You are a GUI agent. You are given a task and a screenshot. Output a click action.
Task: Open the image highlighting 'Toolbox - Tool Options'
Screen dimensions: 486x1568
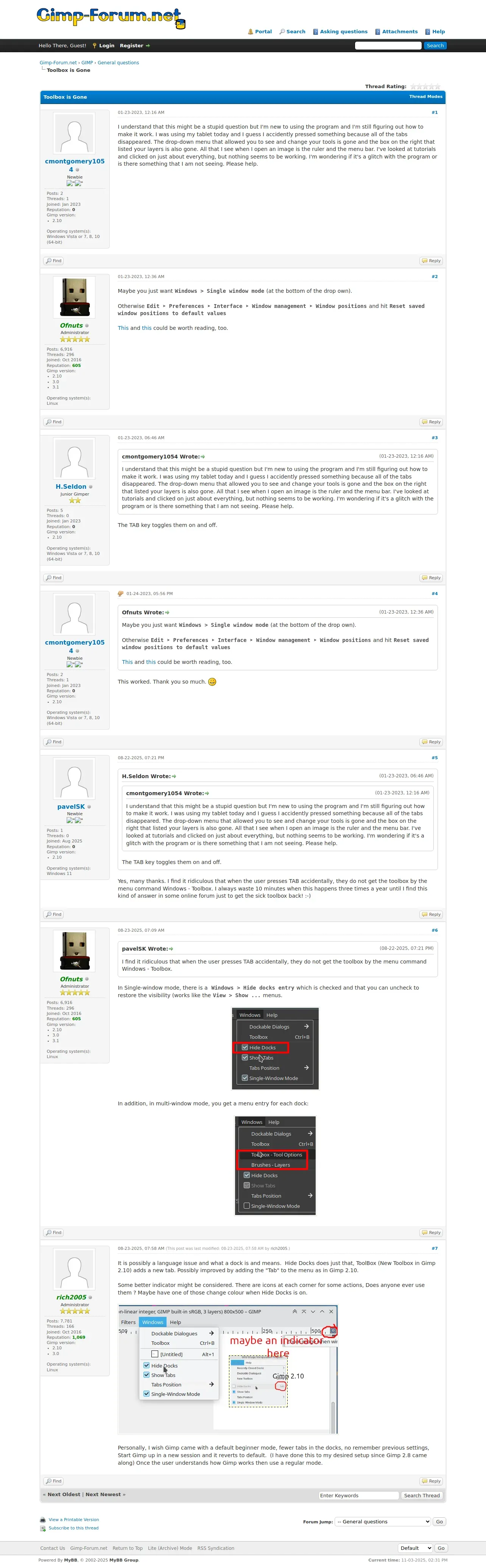coord(275,1166)
